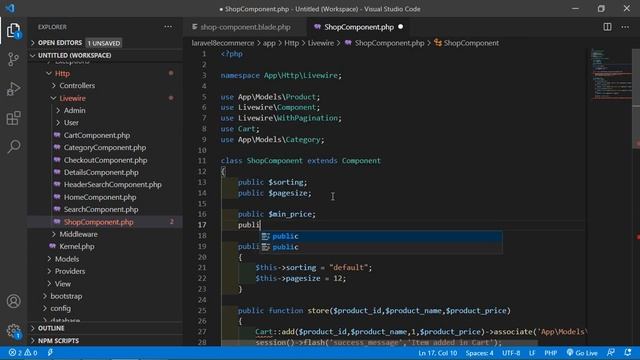Screen dimensions: 640x360
Task: Expand the Open Editors section
Action: [60, 43]
